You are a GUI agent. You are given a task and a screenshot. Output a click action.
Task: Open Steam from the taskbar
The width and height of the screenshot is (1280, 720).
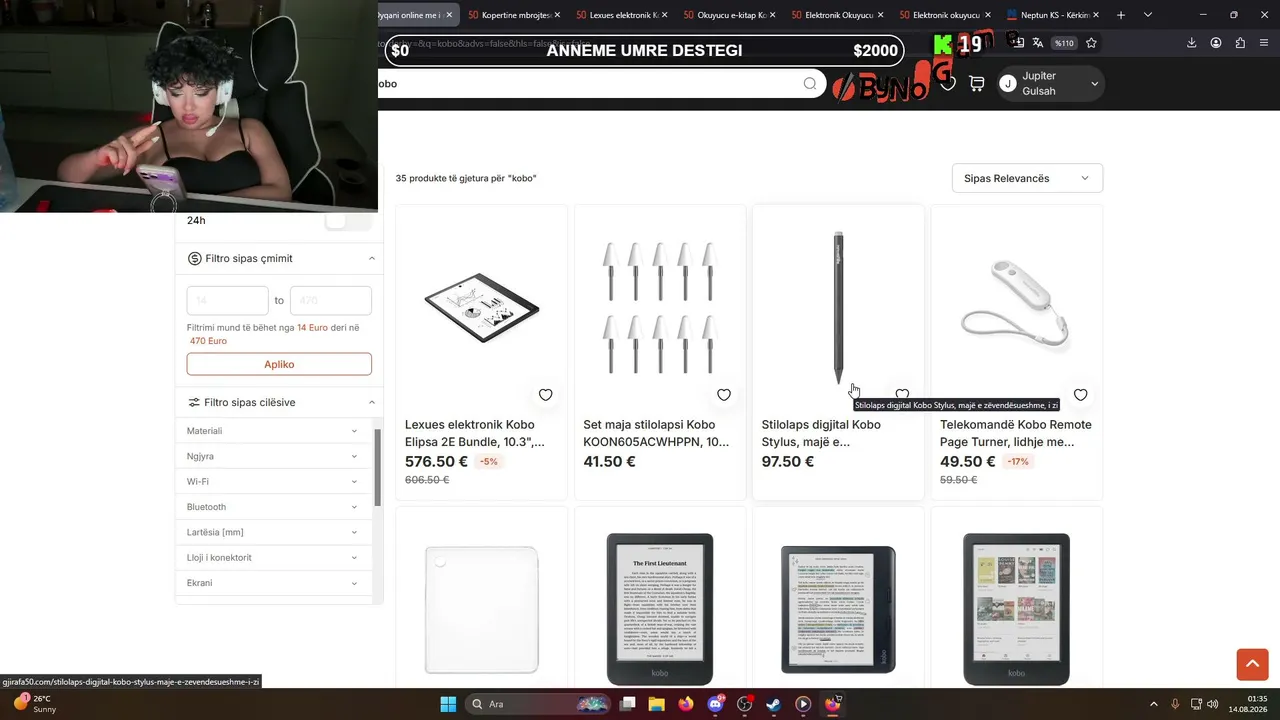tap(773, 704)
